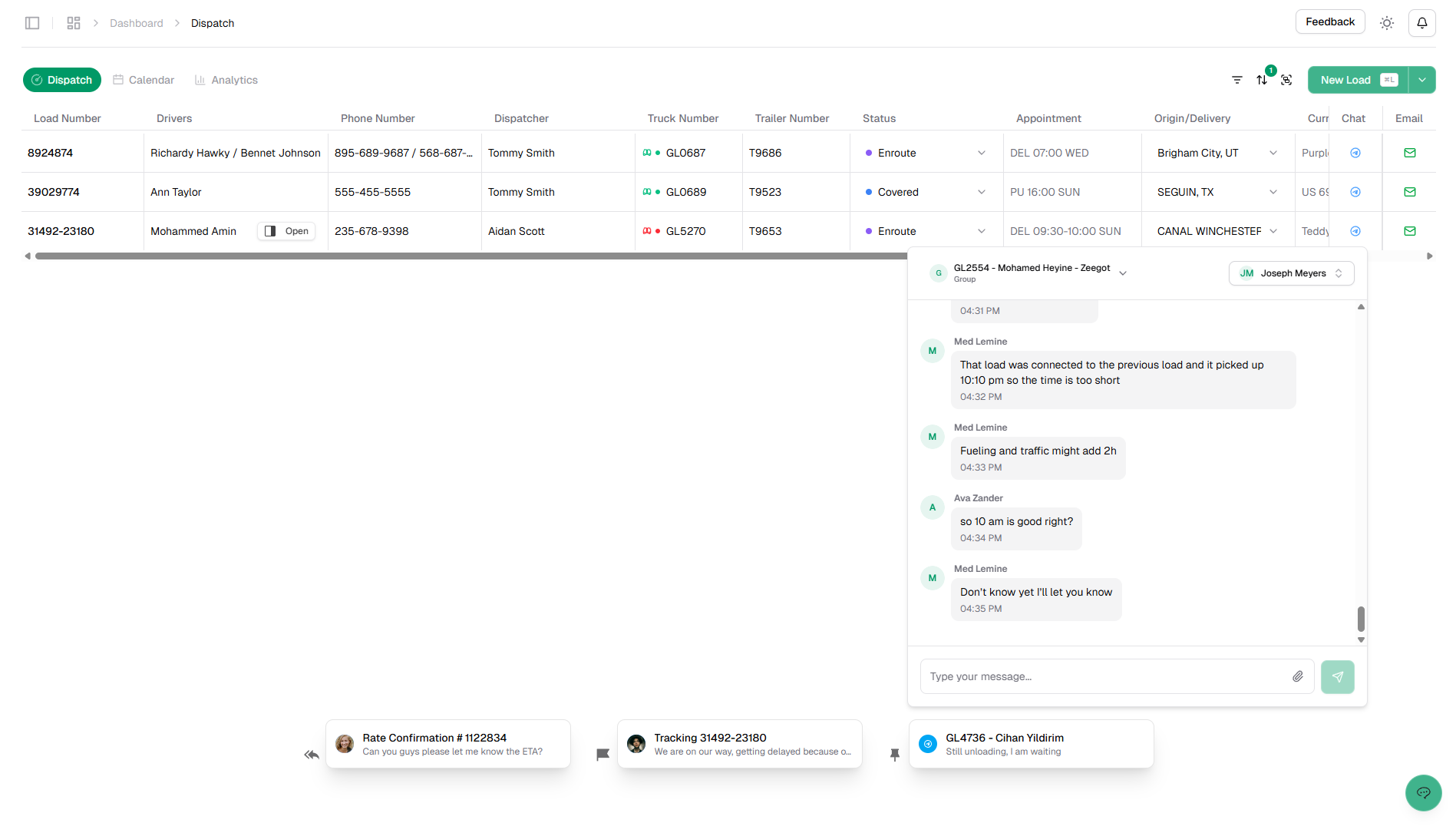Image resolution: width=1456 pixels, height=826 pixels.
Task: Click the sort icon with notification badge
Action: click(1262, 79)
